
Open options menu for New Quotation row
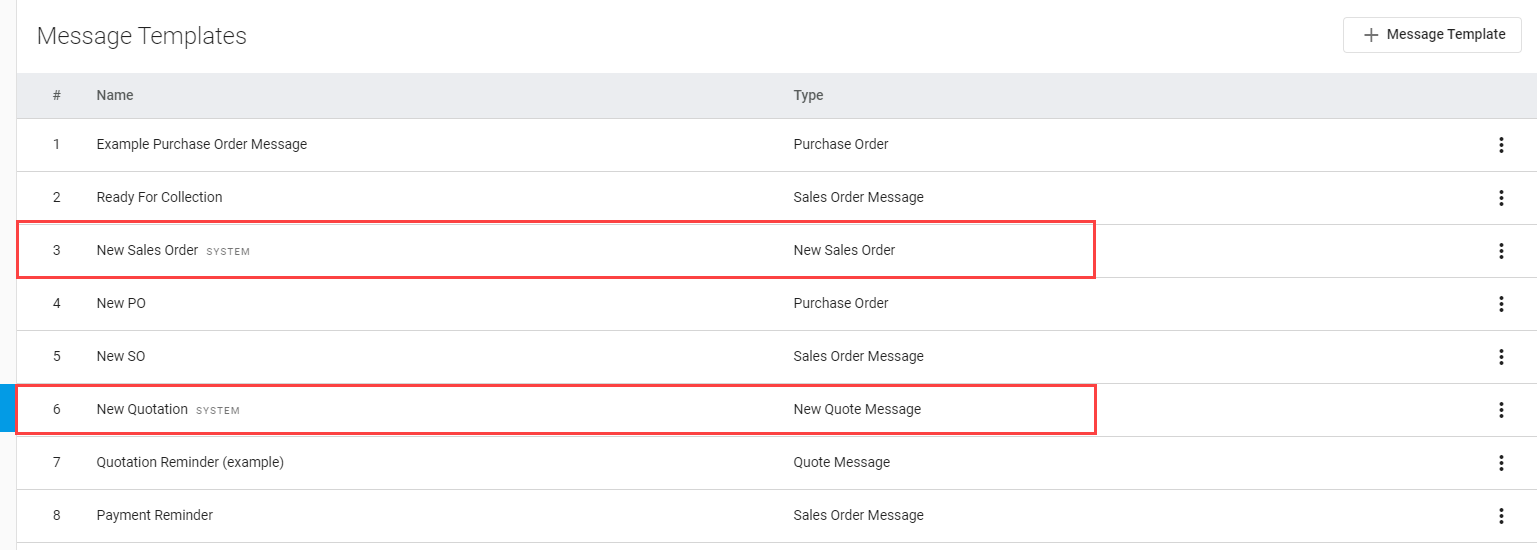tap(1500, 410)
